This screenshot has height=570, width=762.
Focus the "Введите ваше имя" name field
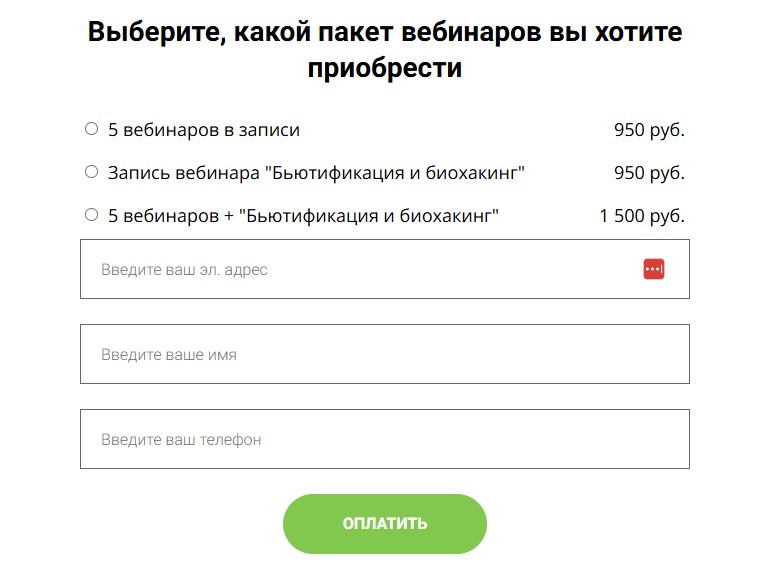(x=384, y=354)
